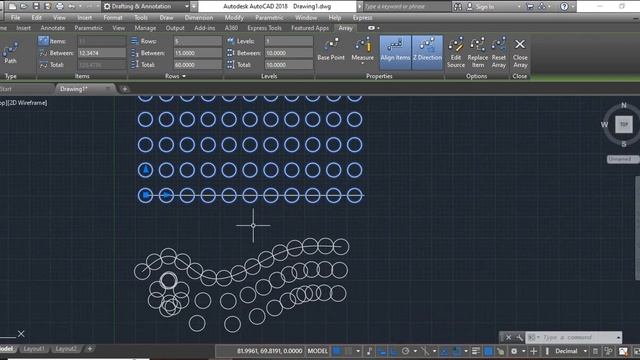The width and height of the screenshot is (640, 360).
Task: Click the Sign In button
Action: pyautogui.click(x=484, y=7)
